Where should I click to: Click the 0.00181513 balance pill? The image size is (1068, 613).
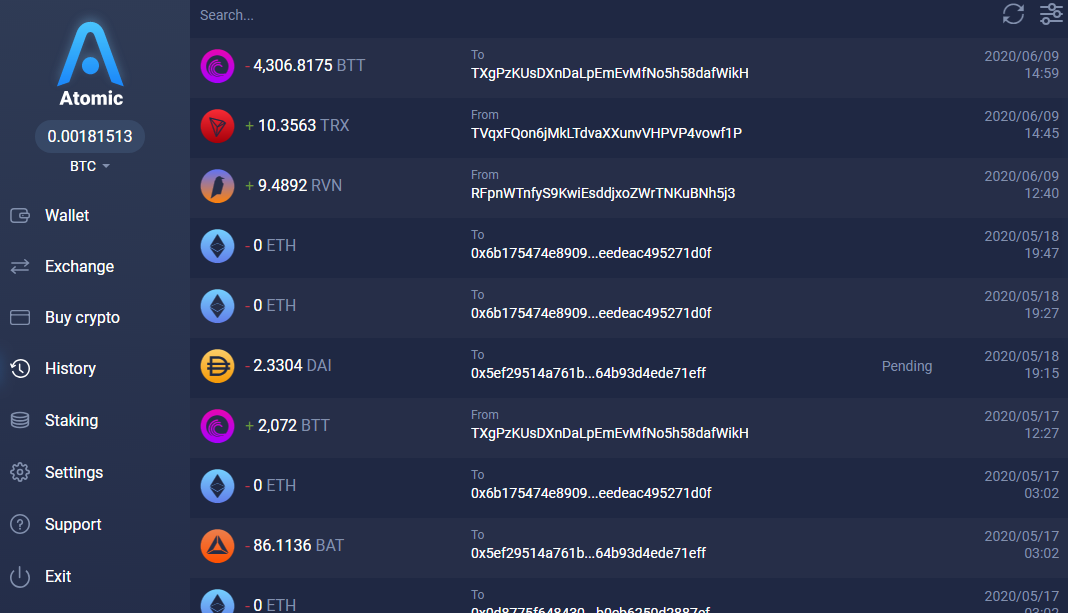[x=90, y=136]
